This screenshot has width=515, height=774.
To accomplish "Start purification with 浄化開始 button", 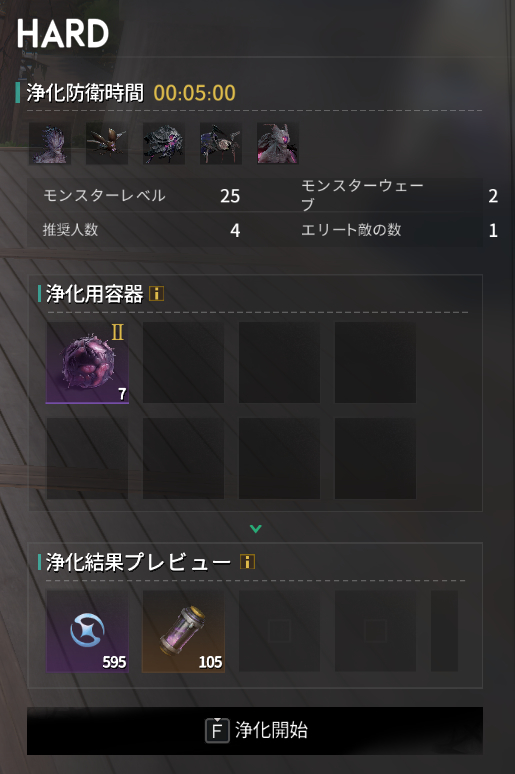I will click(255, 731).
